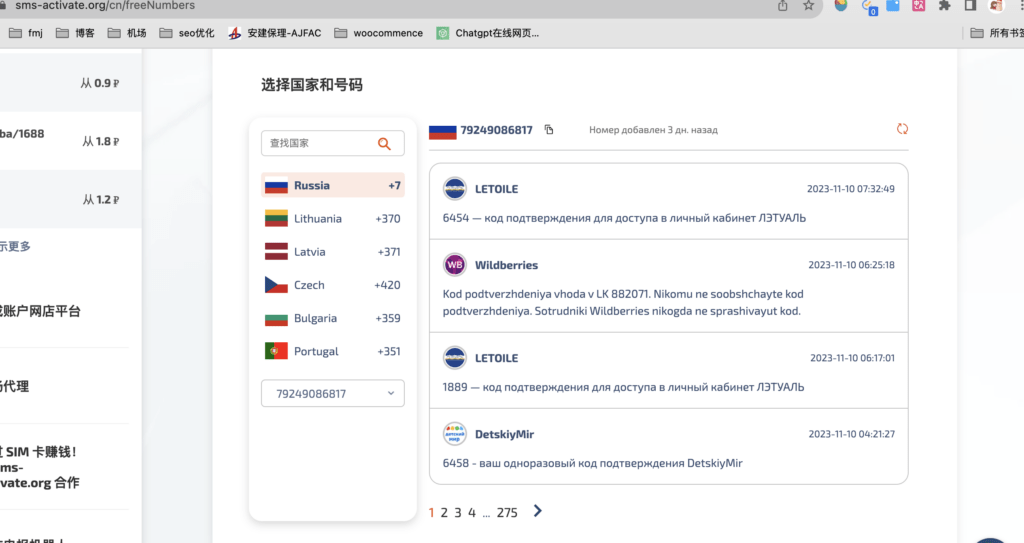Click the browser share icon
The height and width of the screenshot is (543, 1024).
[x=782, y=6]
